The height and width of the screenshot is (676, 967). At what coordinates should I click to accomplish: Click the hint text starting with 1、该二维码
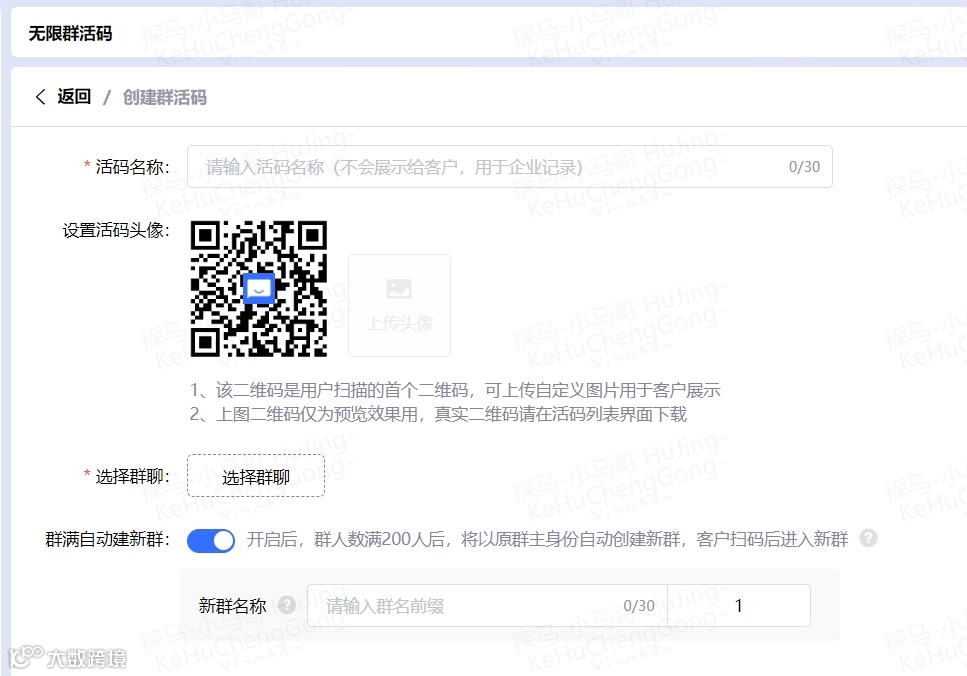(x=455, y=390)
